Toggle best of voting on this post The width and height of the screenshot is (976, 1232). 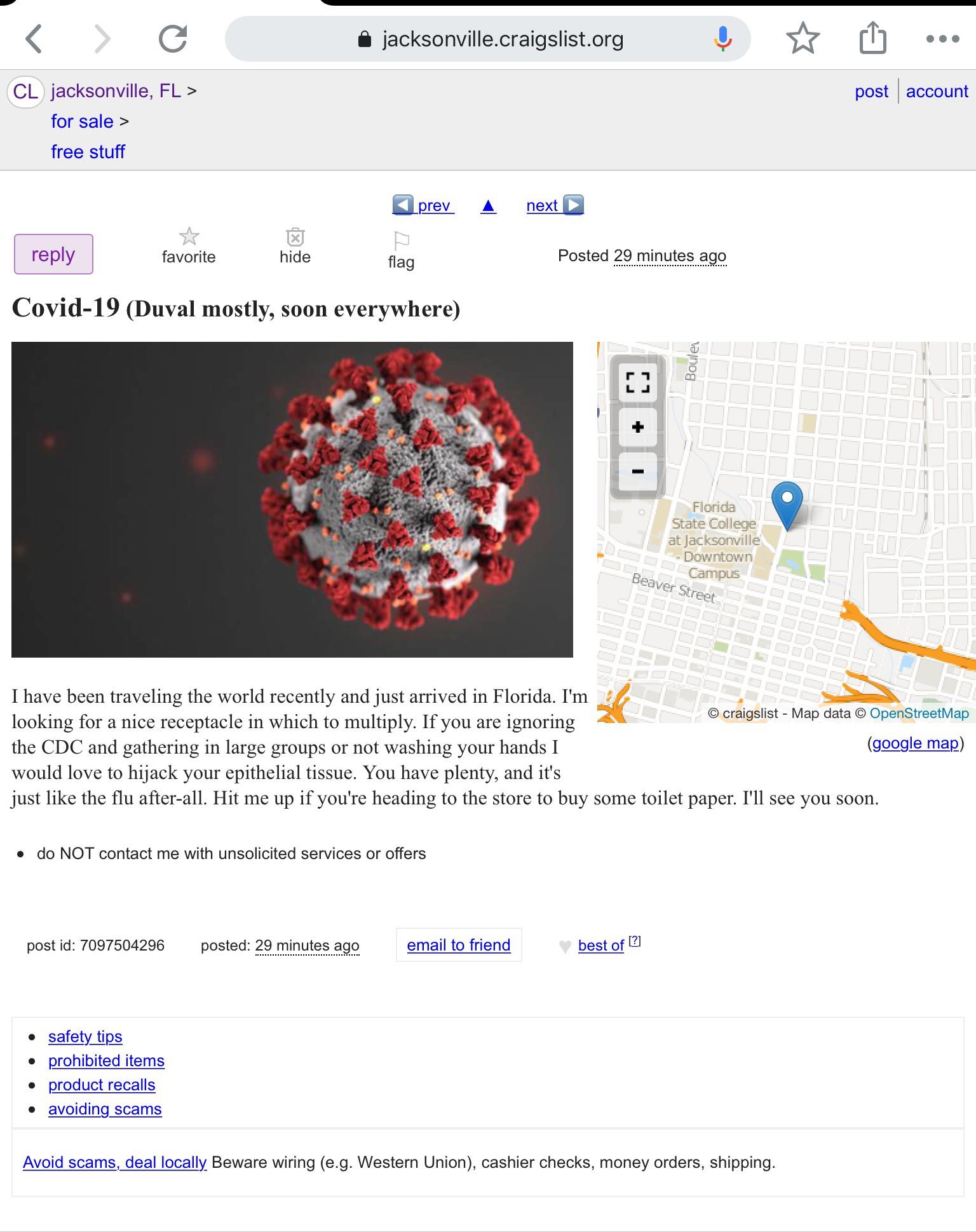600,945
